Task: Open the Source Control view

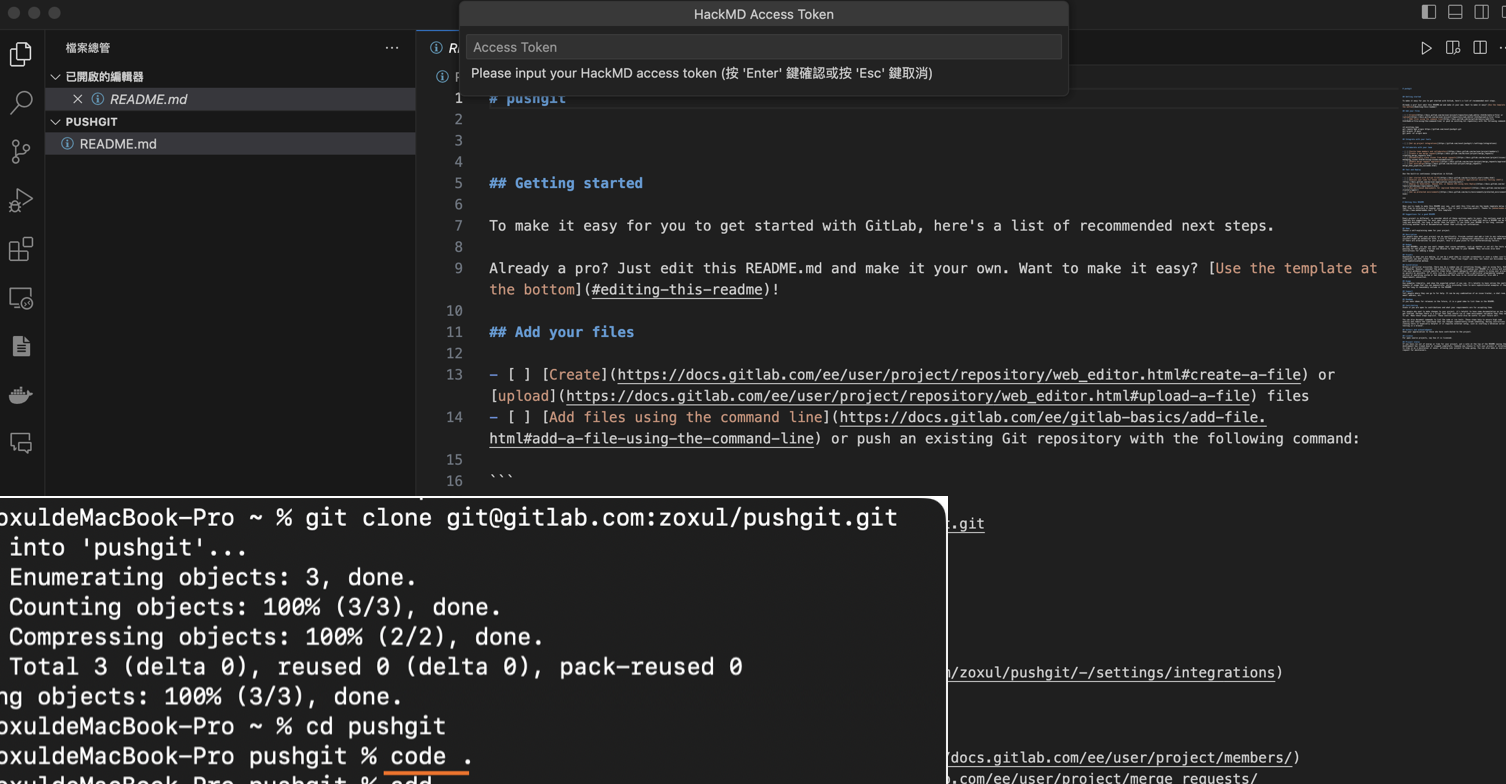Action: [21, 151]
